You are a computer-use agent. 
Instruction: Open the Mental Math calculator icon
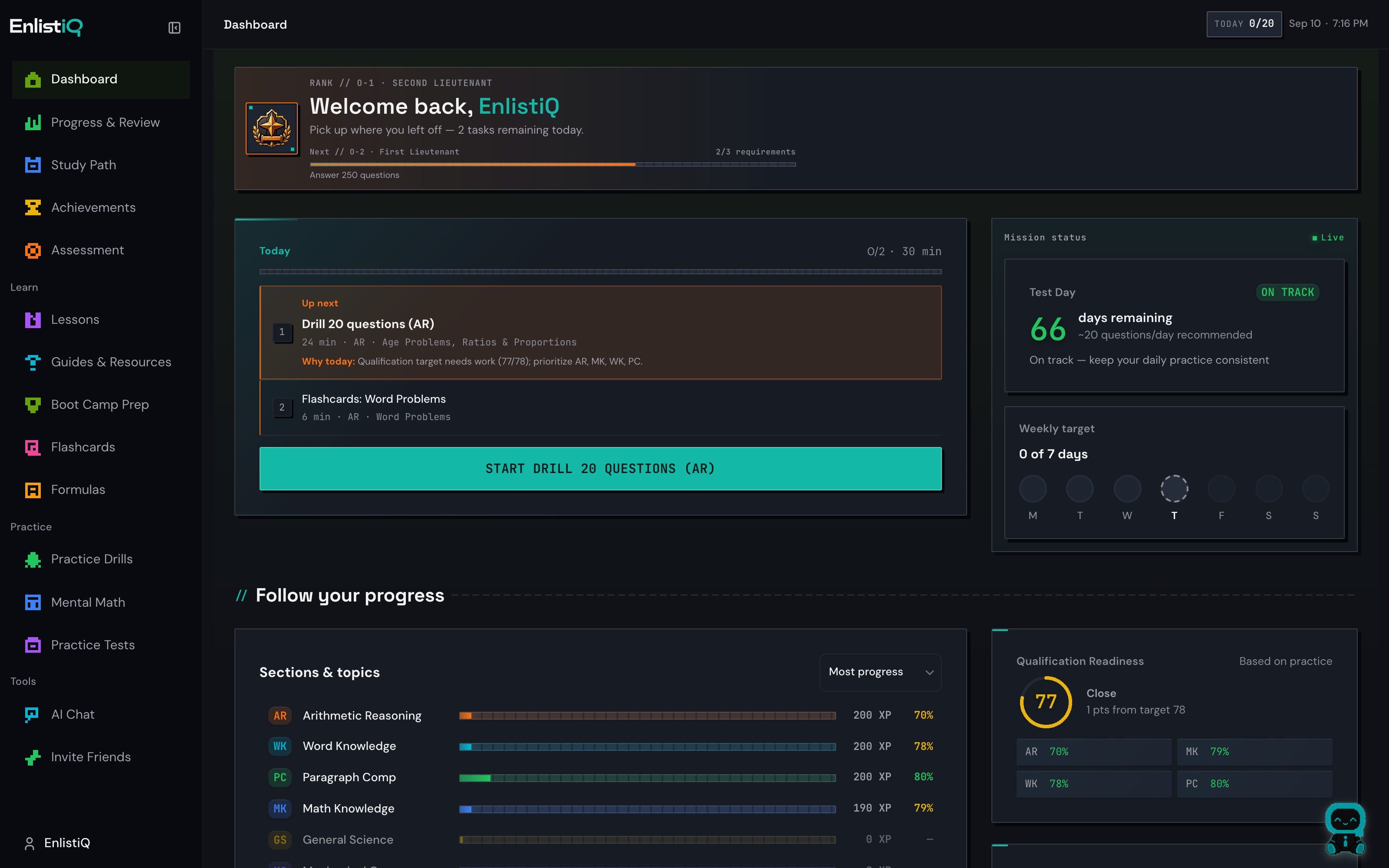pos(33,602)
